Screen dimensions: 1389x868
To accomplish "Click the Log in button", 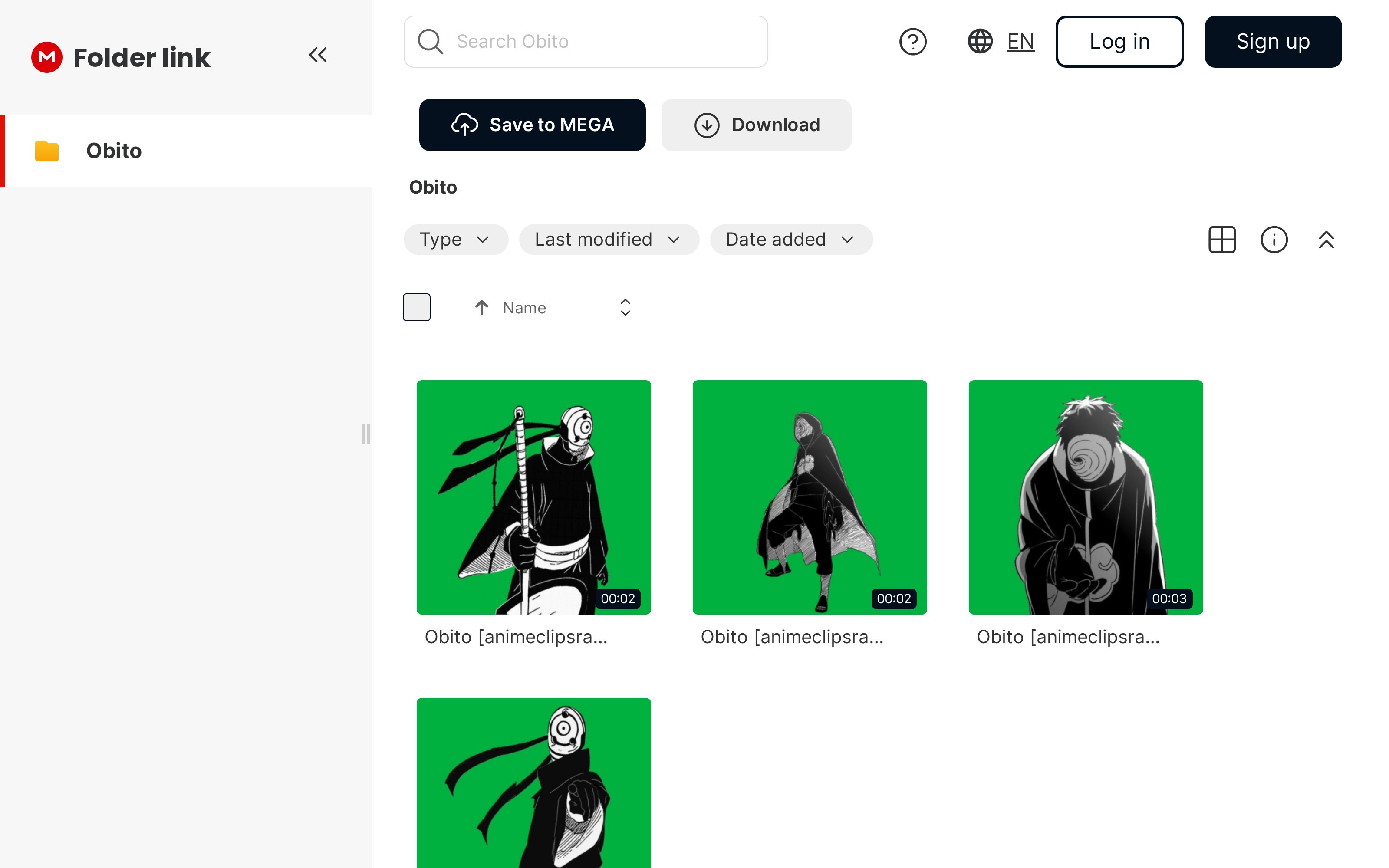I will (x=1119, y=41).
